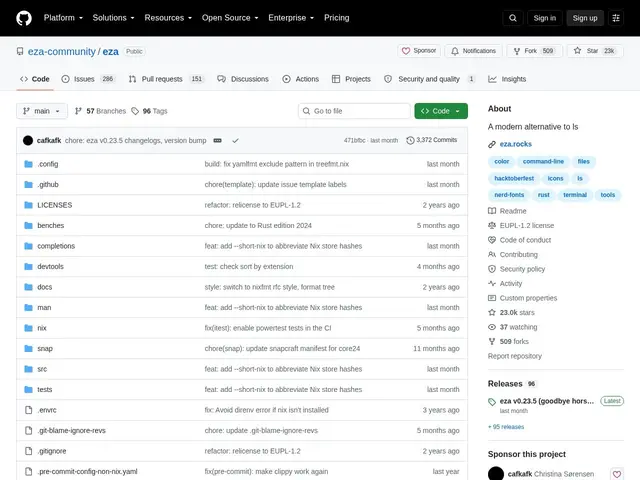Image resolution: width=640 pixels, height=480 pixels.
Task: View the 57 Branches list
Action: coord(100,111)
